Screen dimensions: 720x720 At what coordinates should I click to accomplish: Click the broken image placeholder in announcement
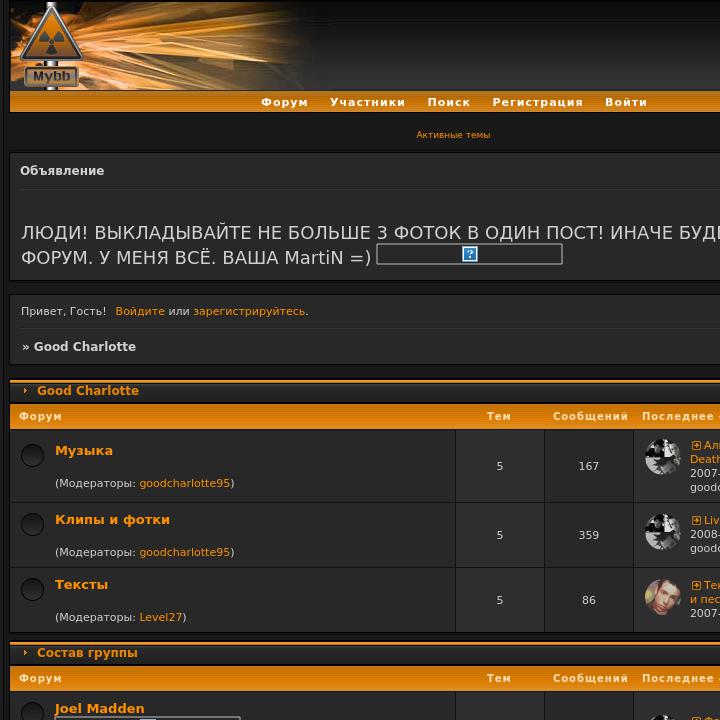pyautogui.click(x=469, y=254)
